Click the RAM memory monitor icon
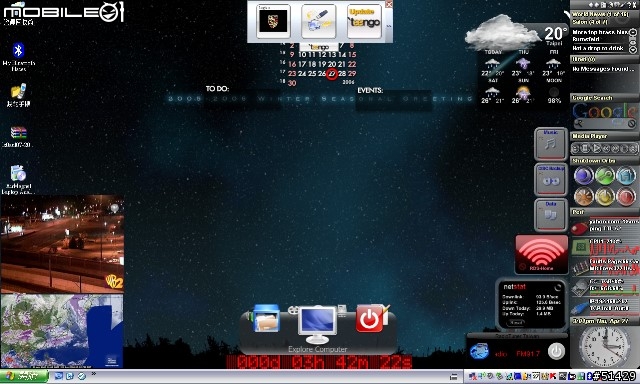This screenshot has height=384, width=640. [x=580, y=267]
